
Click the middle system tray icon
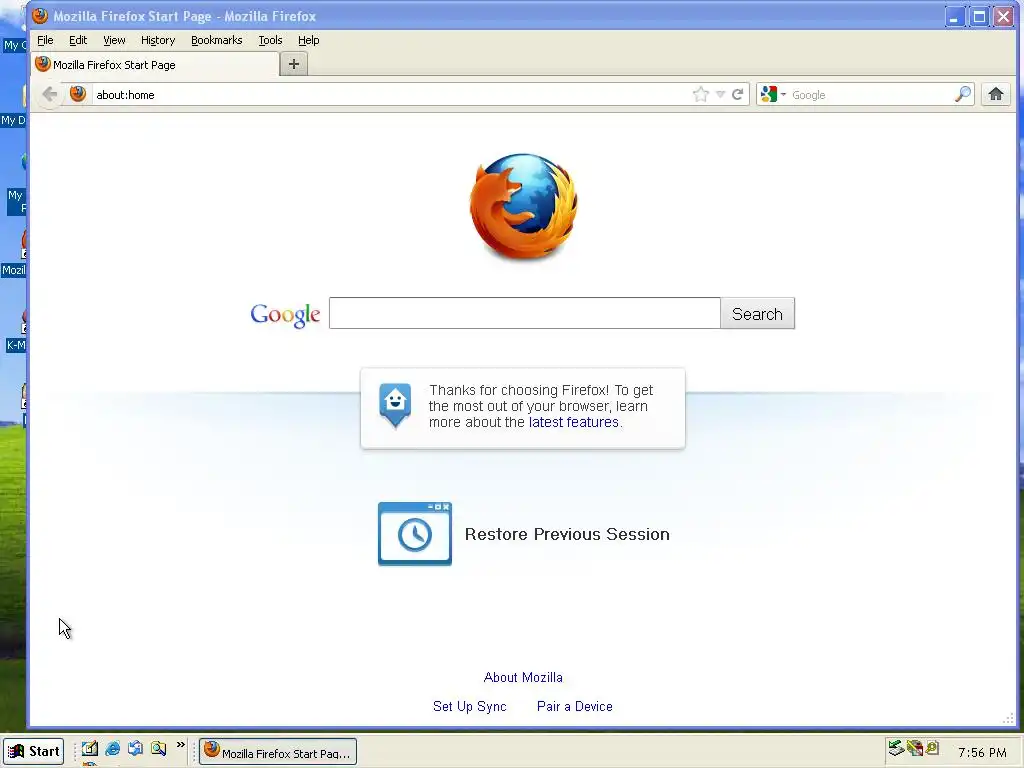pyautogui.click(x=915, y=748)
